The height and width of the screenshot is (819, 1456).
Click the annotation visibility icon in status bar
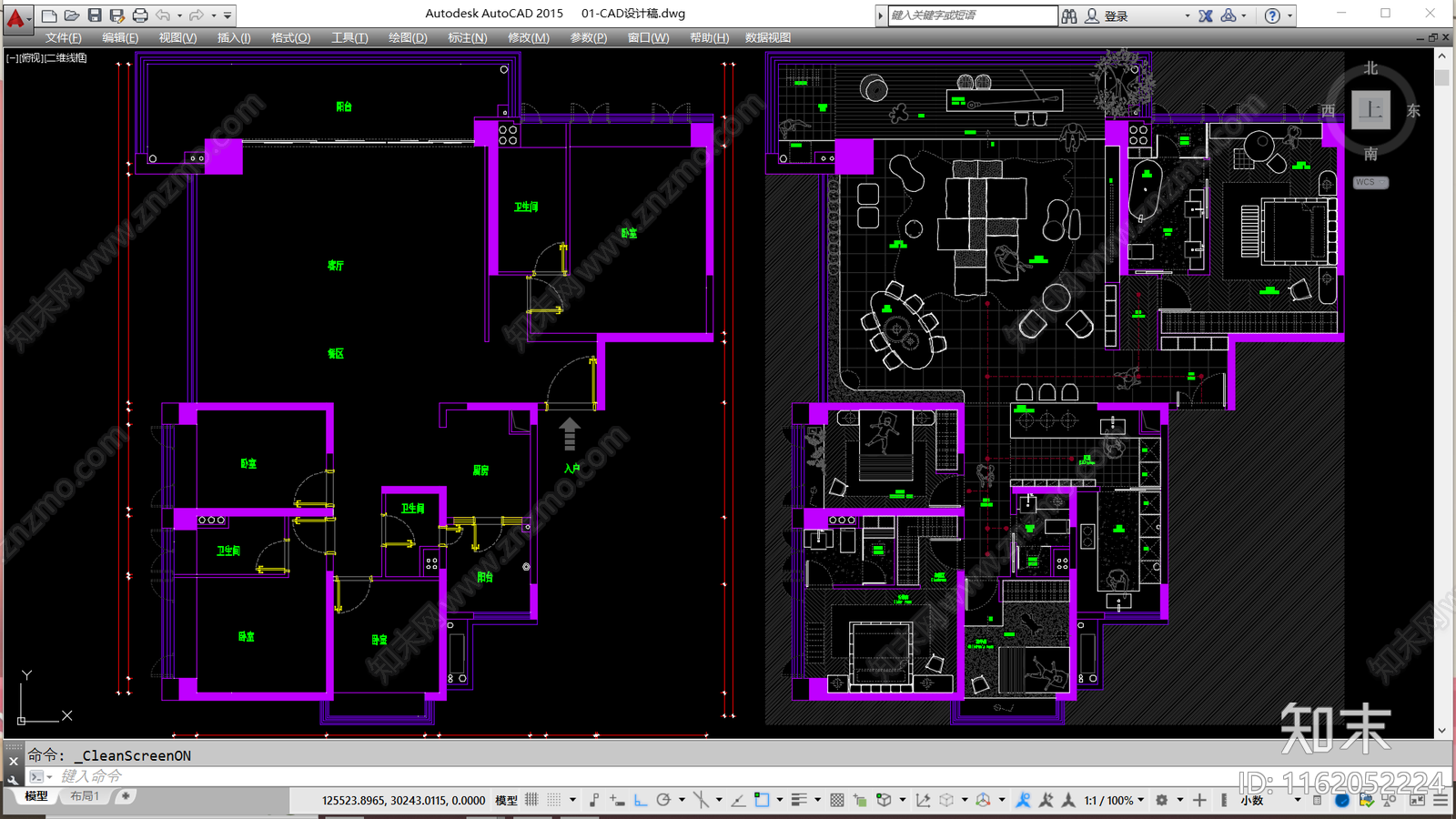point(1023,800)
